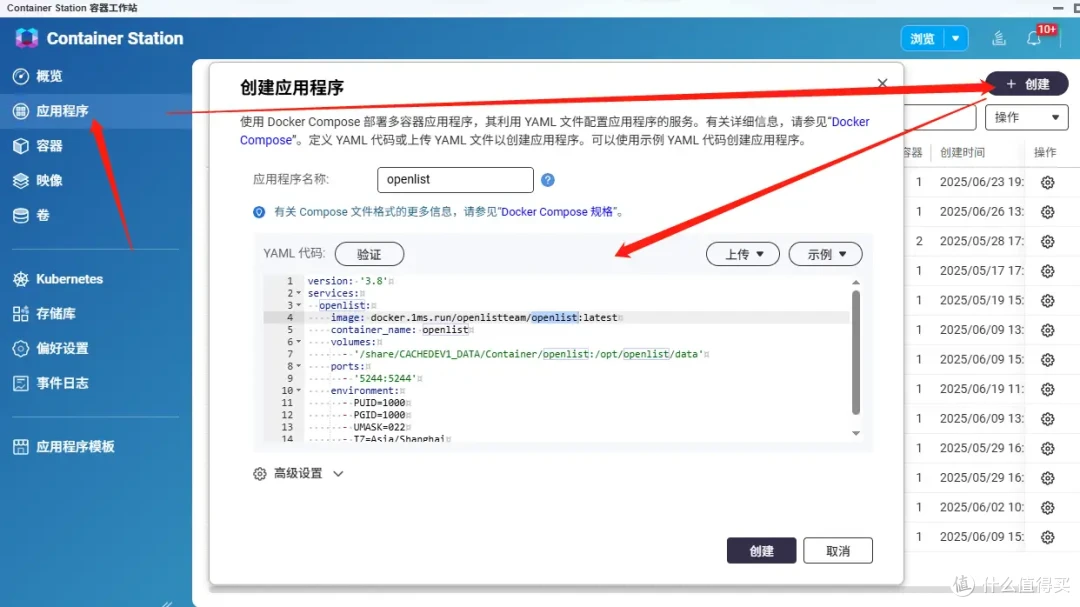
Task: Click the 存储库 repository icon
Action: tap(21, 313)
